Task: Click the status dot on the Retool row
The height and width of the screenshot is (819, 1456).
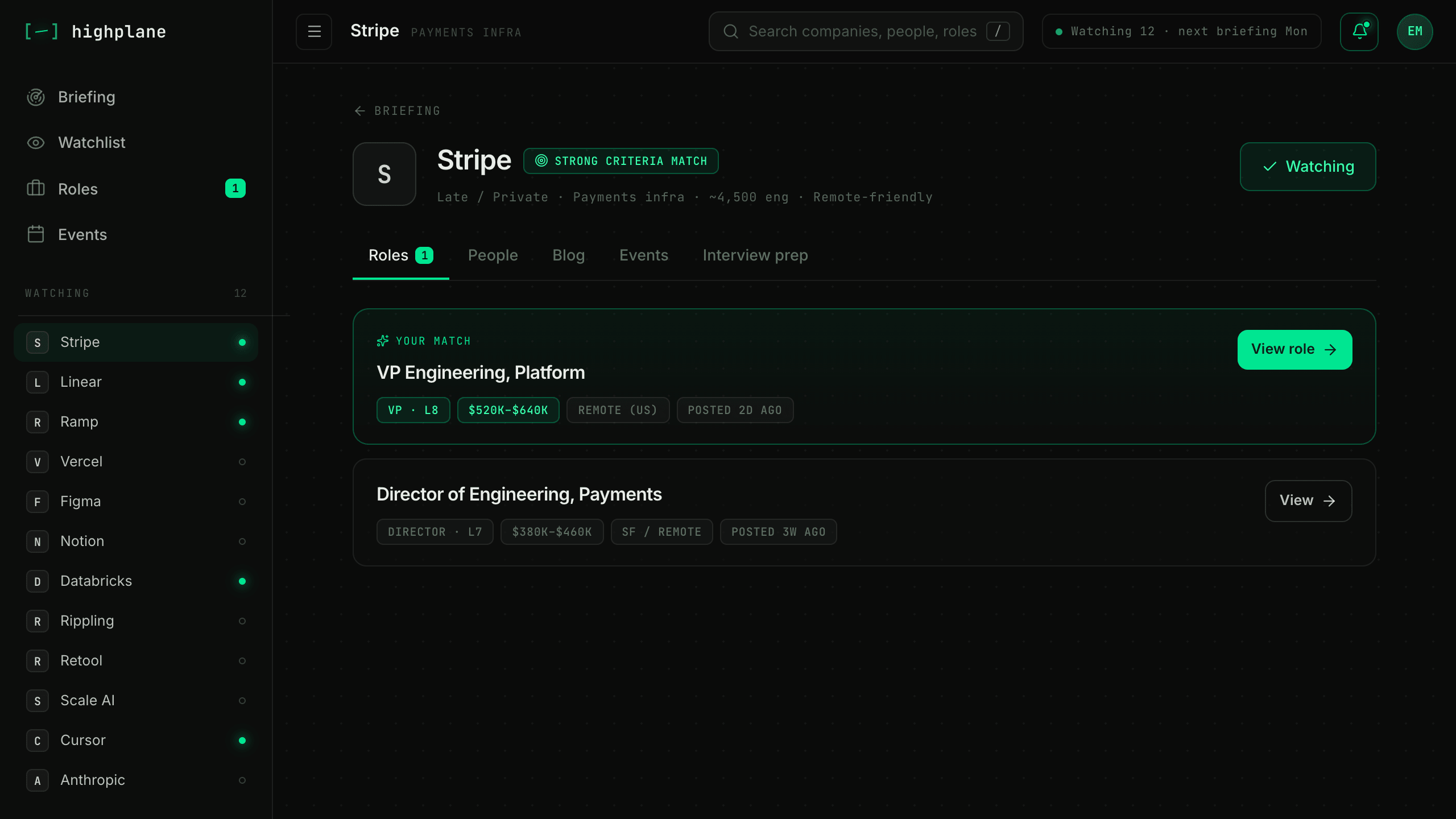Action: (242, 661)
